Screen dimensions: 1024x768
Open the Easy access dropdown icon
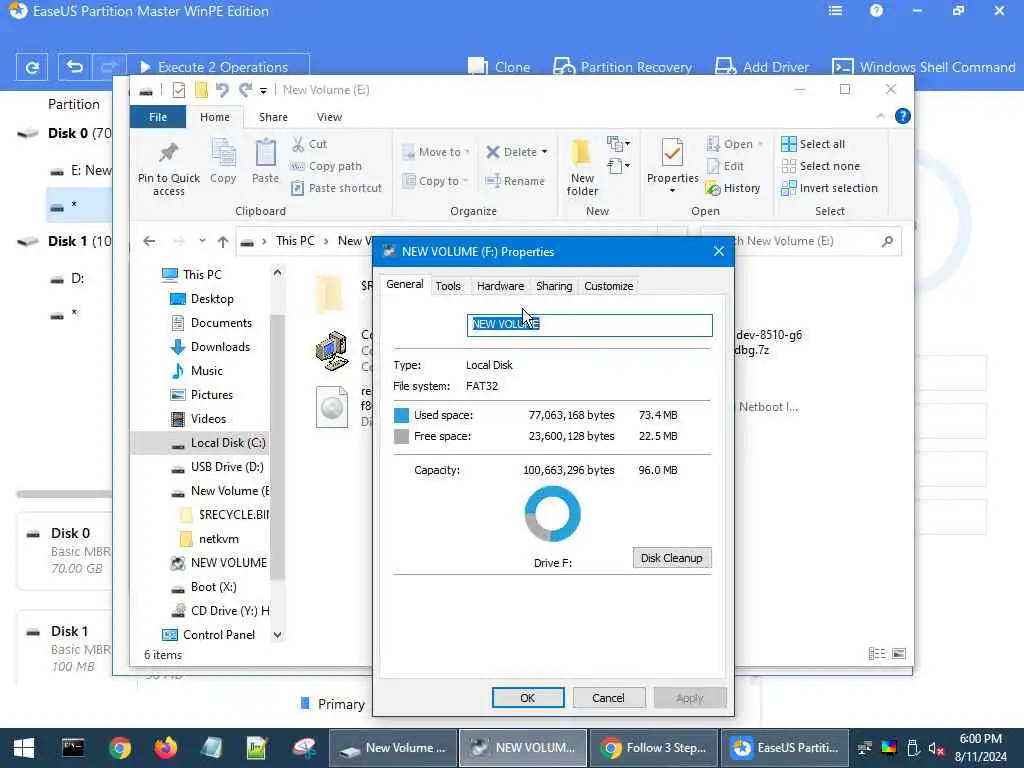[x=618, y=166]
